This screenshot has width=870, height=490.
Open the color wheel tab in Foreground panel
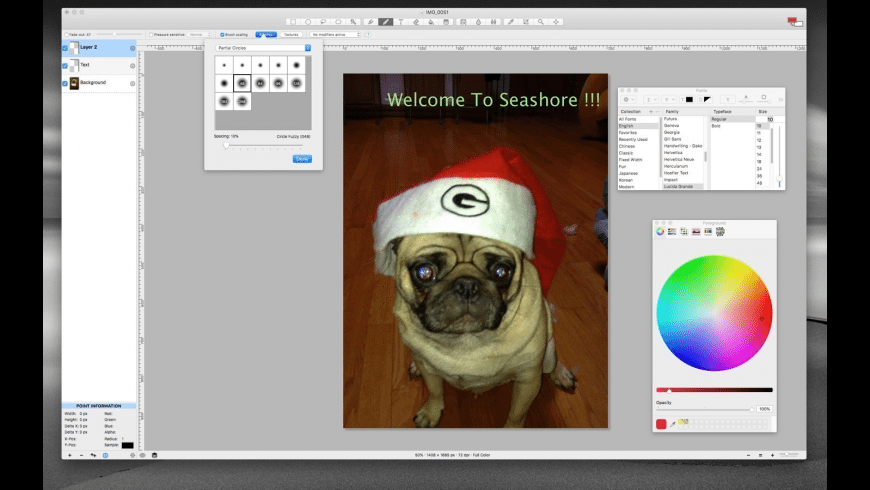(x=660, y=231)
